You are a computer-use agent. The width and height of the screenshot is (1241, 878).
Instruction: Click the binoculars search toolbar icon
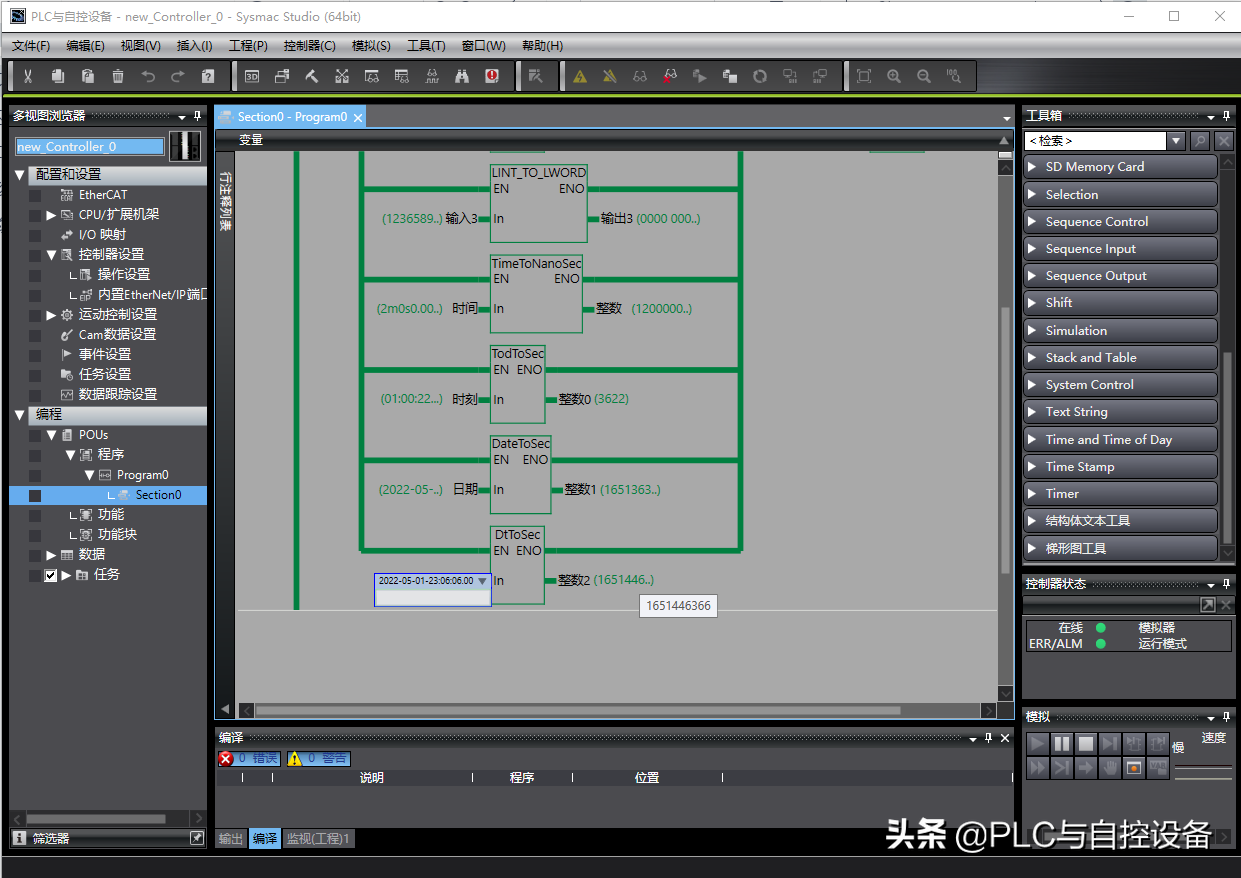pos(462,76)
